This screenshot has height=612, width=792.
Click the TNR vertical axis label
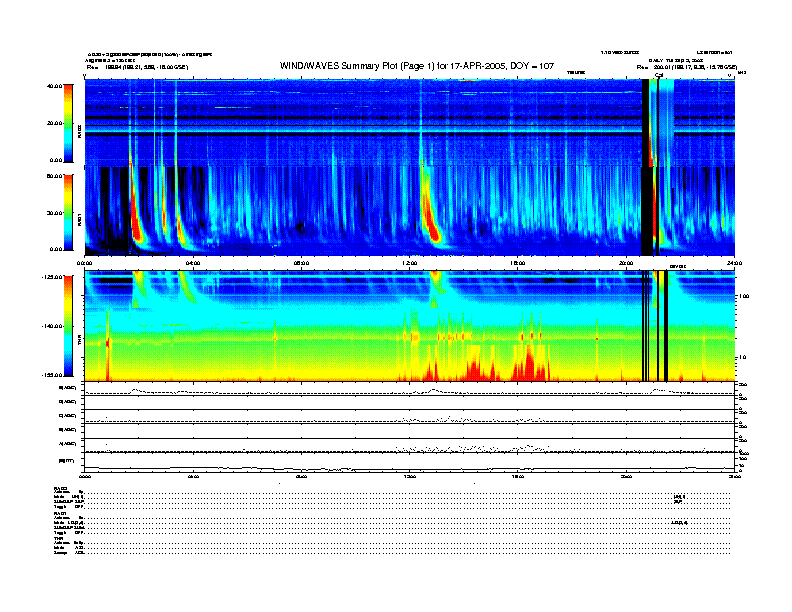[79, 342]
